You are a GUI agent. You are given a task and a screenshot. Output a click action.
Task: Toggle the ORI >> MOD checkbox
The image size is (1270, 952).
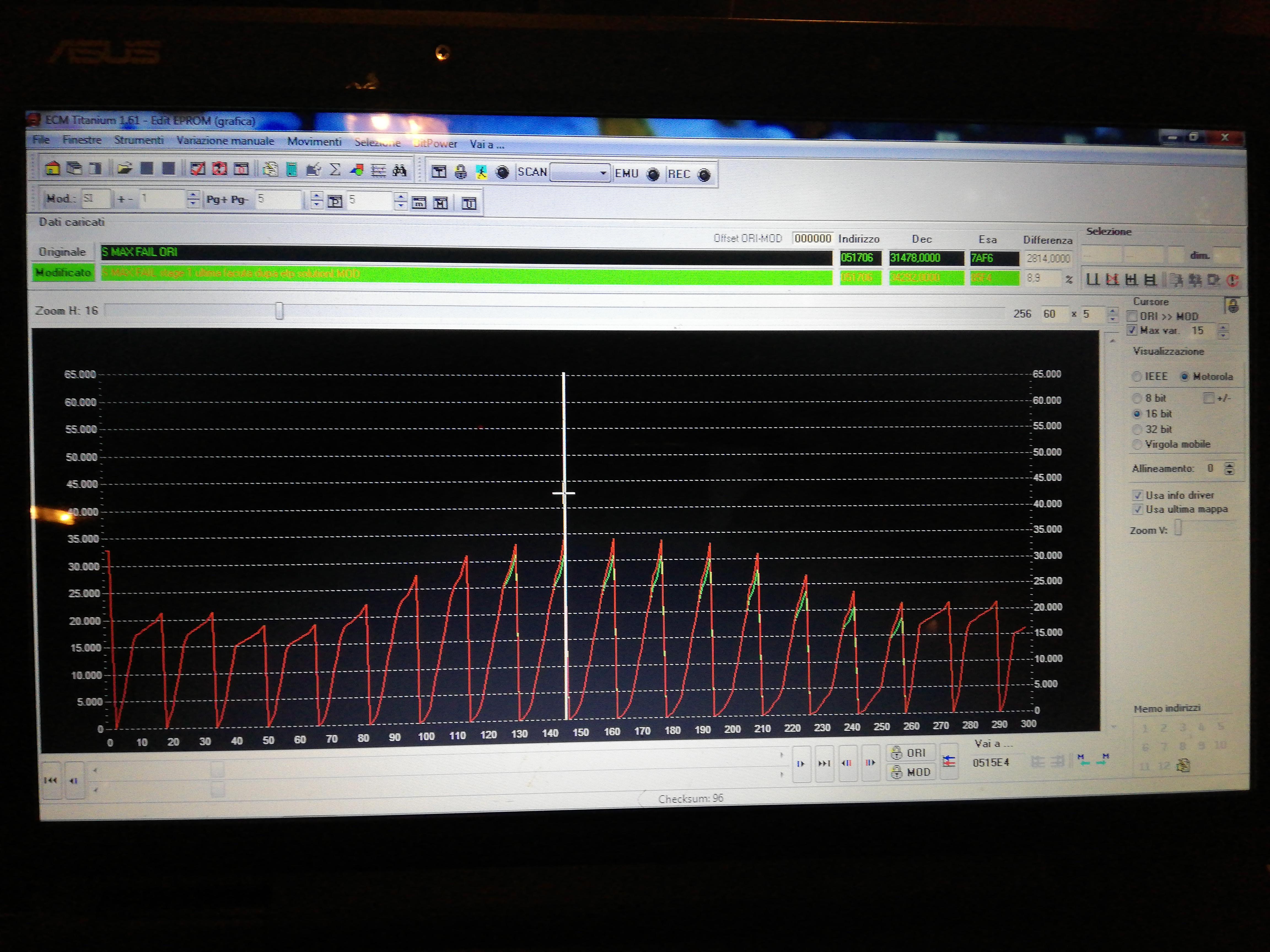click(1132, 316)
